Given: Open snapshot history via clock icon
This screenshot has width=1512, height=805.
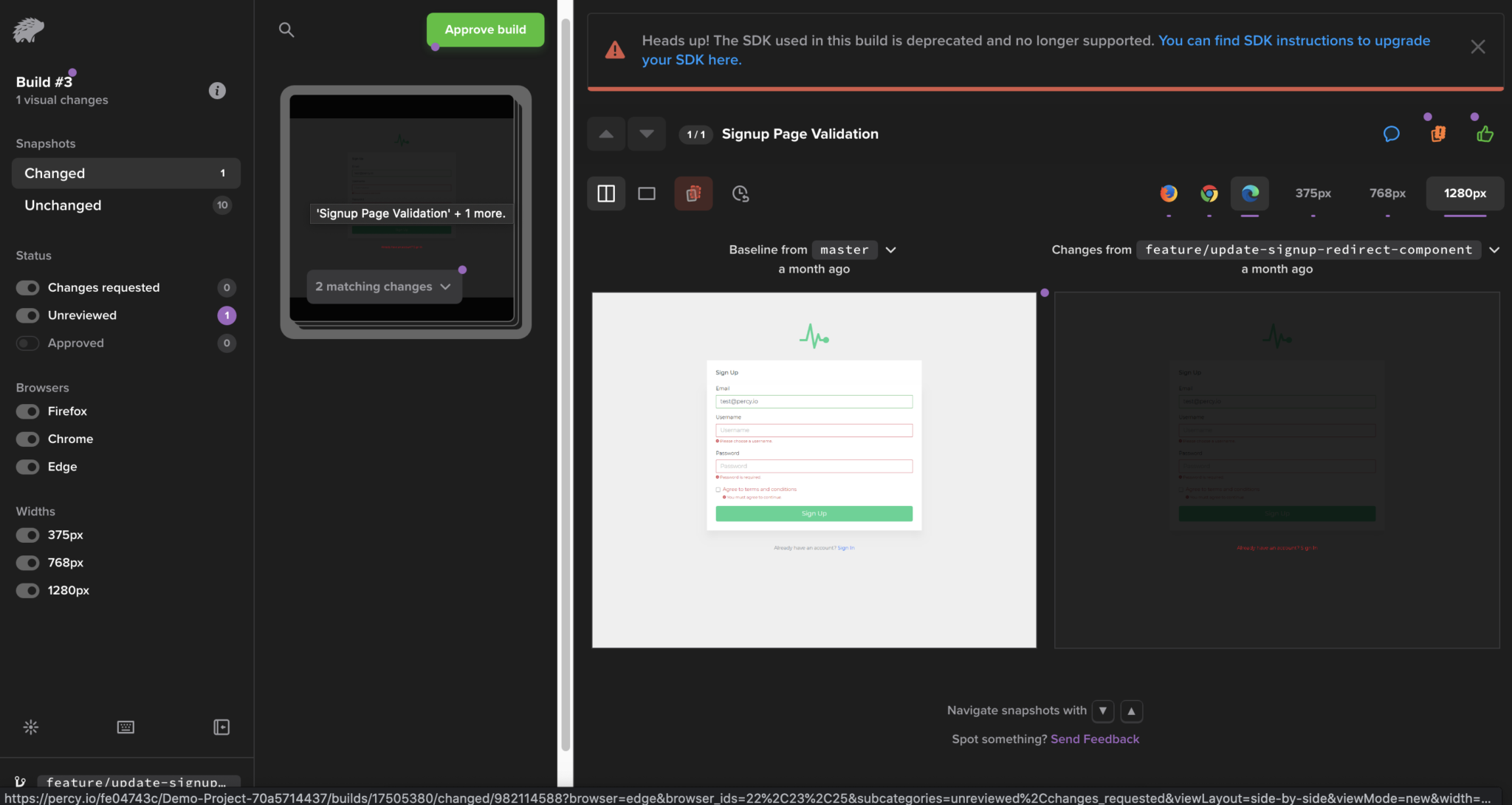Looking at the screenshot, I should (x=740, y=193).
